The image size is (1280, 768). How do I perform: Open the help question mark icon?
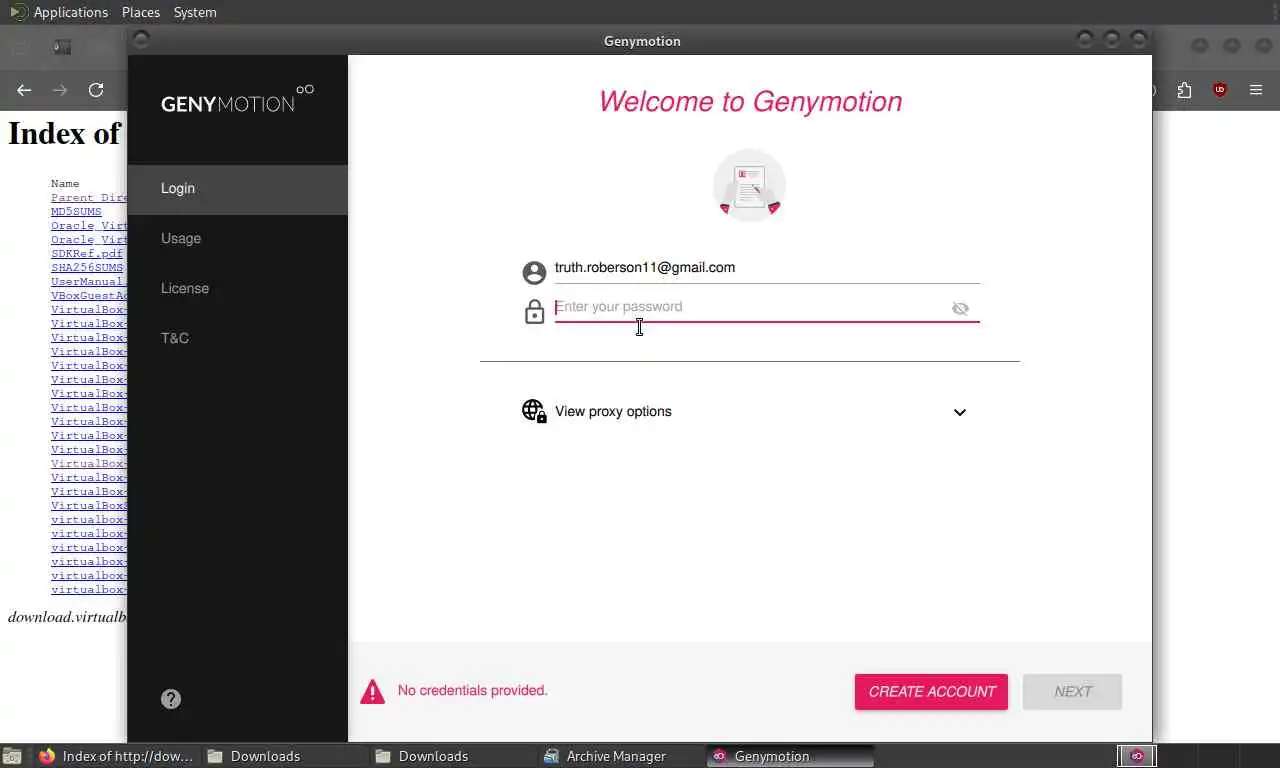click(171, 699)
